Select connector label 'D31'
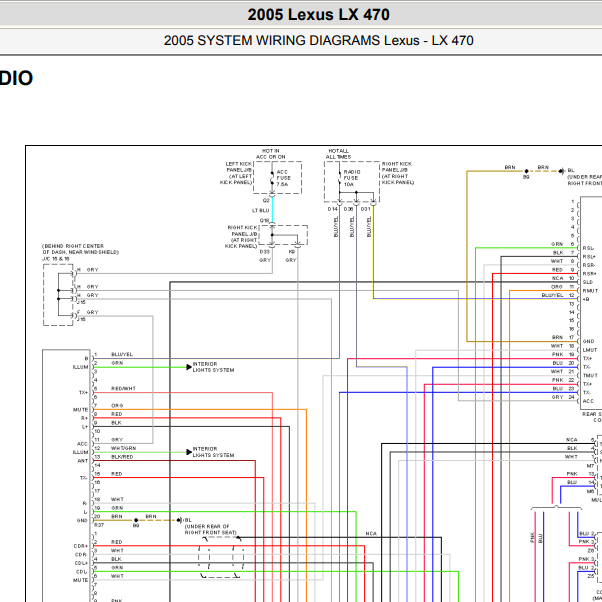 pyautogui.click(x=366, y=209)
